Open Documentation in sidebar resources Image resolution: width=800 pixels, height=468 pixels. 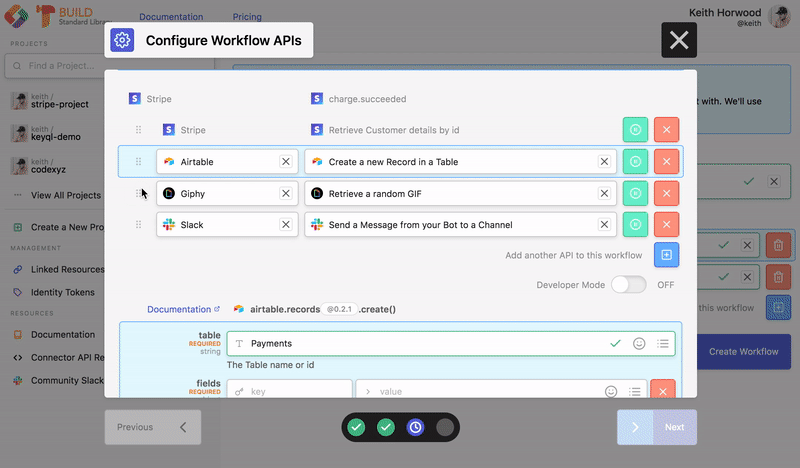click(x=54, y=334)
